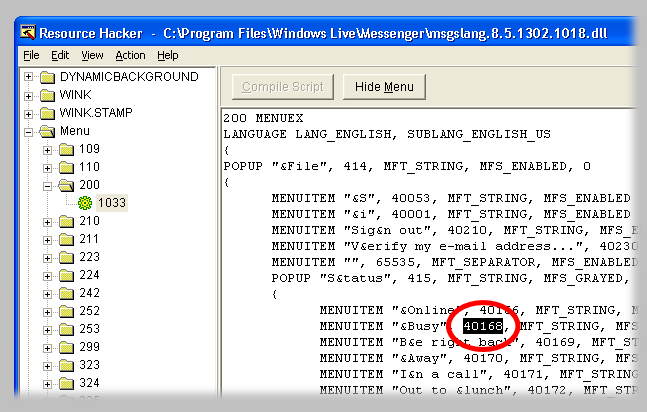647x412 pixels.
Task: Open the Action menu
Action: (130, 55)
